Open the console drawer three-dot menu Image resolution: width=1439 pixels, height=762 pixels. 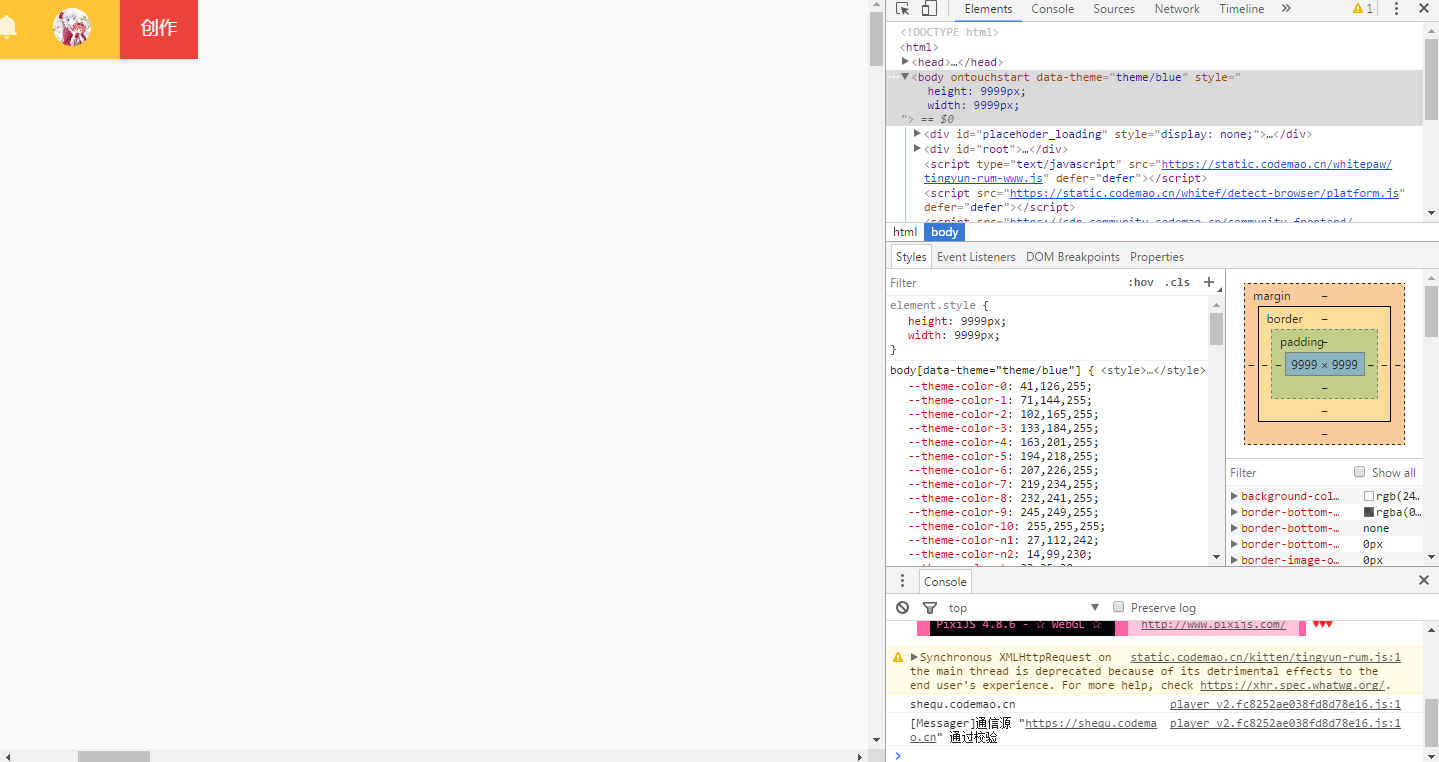(902, 581)
